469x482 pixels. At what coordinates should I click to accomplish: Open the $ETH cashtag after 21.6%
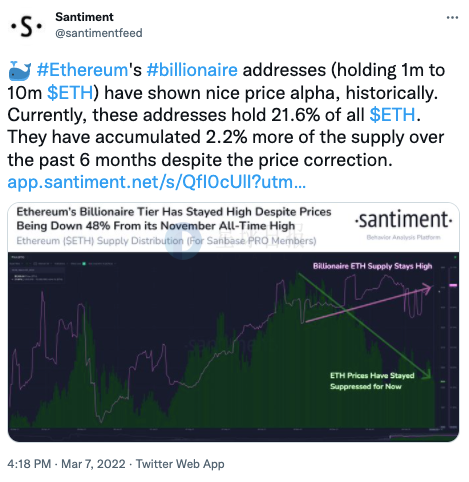point(393,115)
